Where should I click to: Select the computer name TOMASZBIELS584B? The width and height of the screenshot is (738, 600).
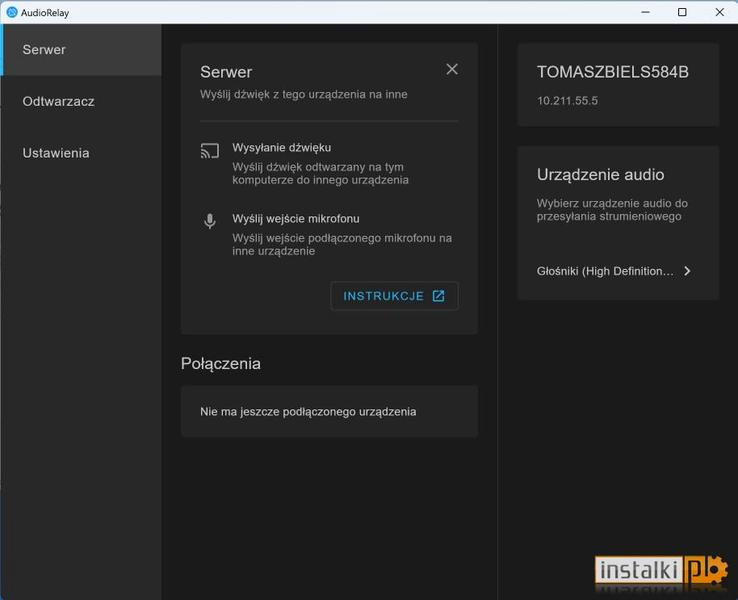click(x=612, y=72)
